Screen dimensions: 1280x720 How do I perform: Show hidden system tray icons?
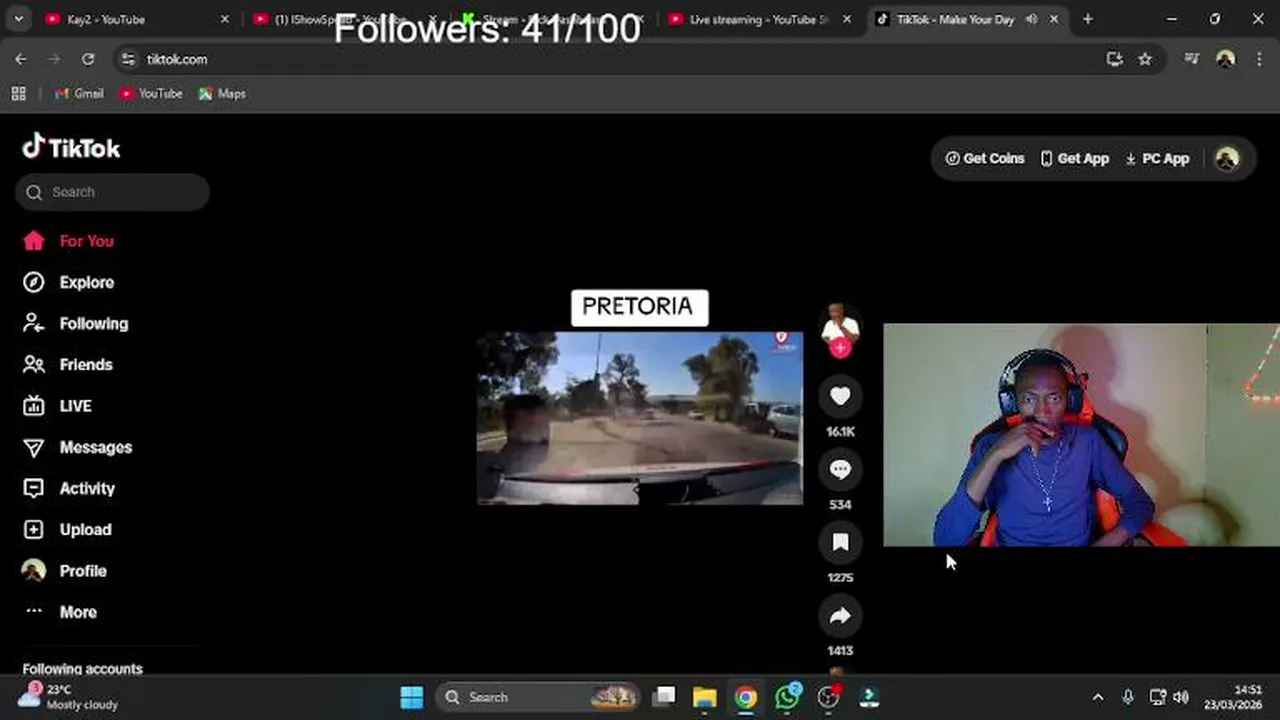[1098, 697]
